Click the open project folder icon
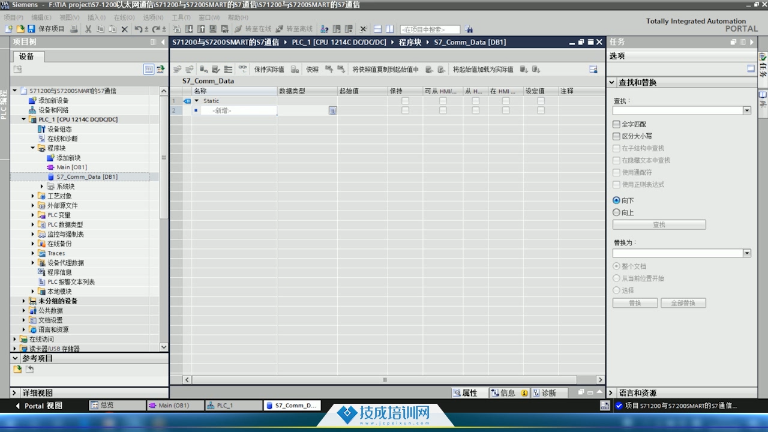768x432 pixels. pyautogui.click(x=20, y=29)
